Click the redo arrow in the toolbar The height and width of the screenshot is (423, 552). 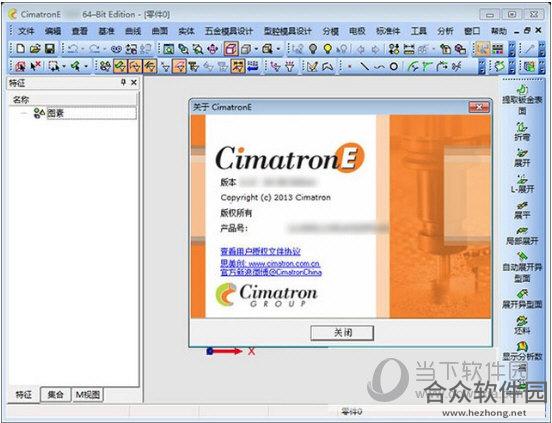click(94, 49)
